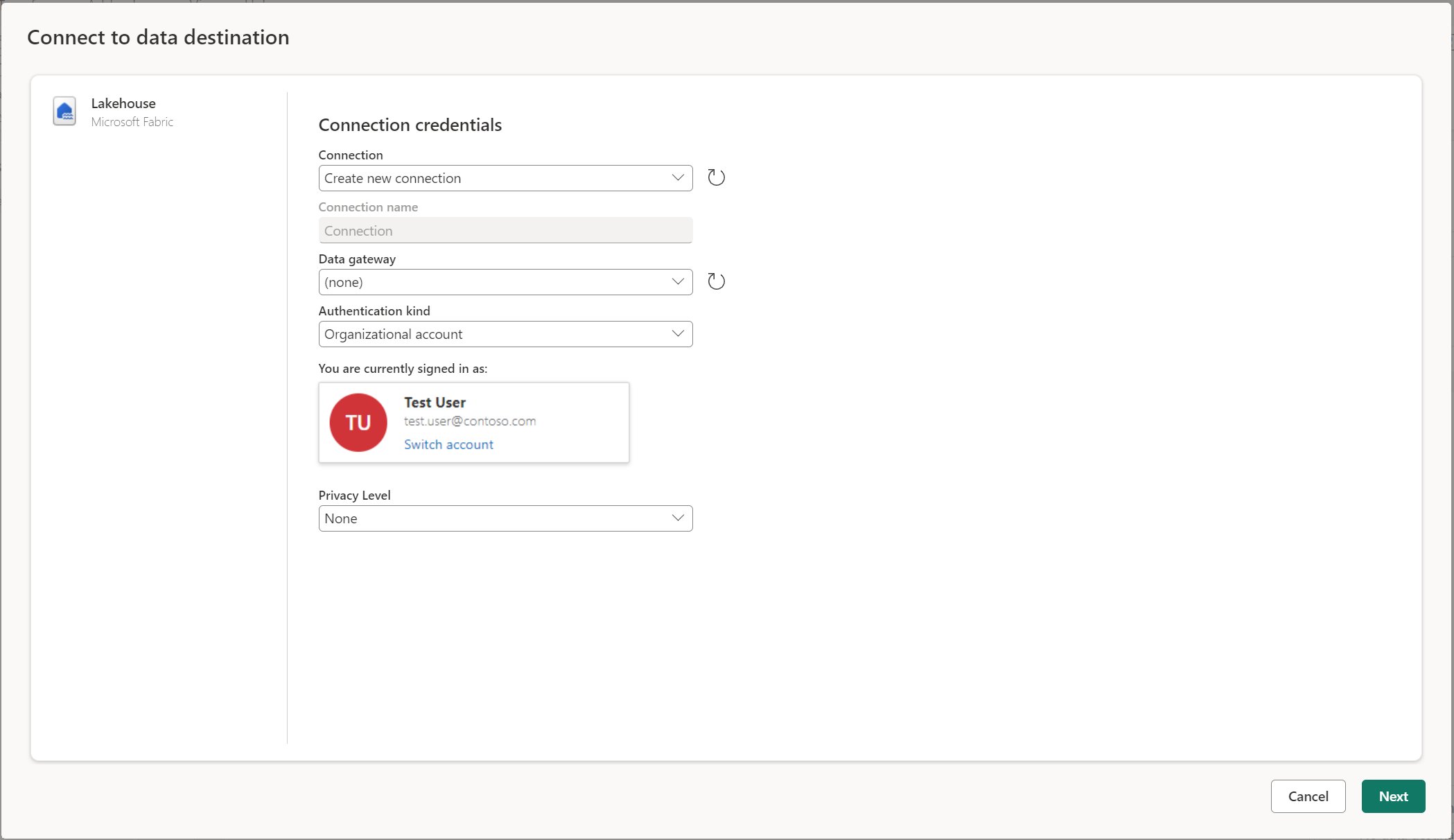This screenshot has width=1454, height=840.
Task: Select the Connection name input field
Action: click(x=505, y=230)
